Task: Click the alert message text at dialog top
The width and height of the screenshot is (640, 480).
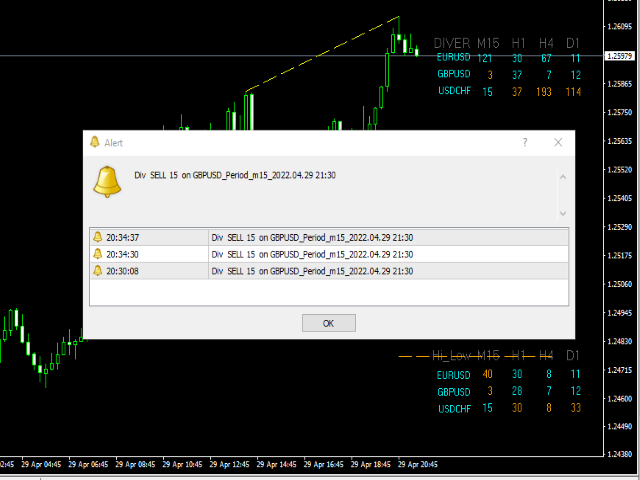Action: pos(235,175)
